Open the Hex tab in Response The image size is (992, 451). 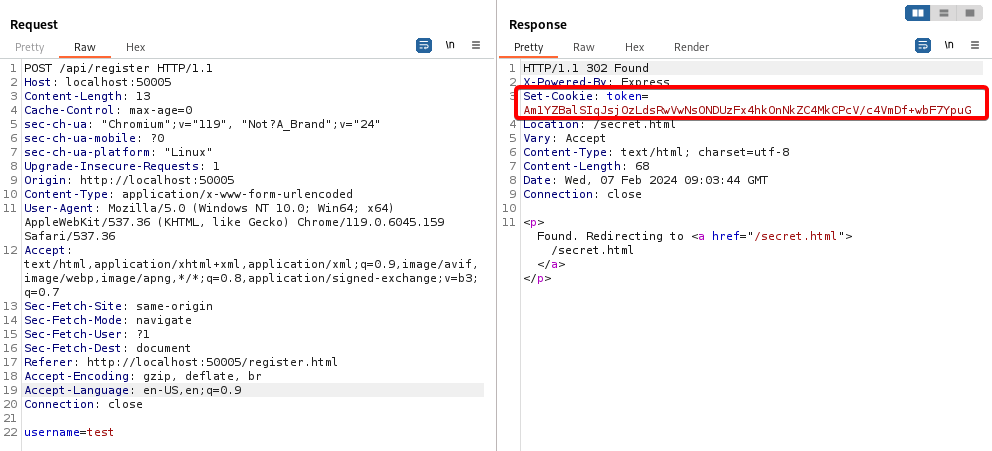pyautogui.click(x=634, y=47)
